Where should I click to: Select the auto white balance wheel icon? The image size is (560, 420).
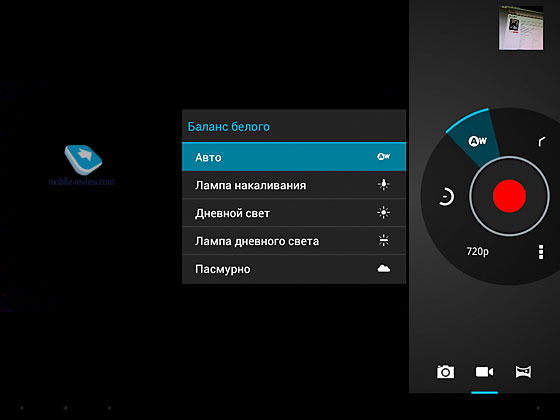pyautogui.click(x=478, y=141)
